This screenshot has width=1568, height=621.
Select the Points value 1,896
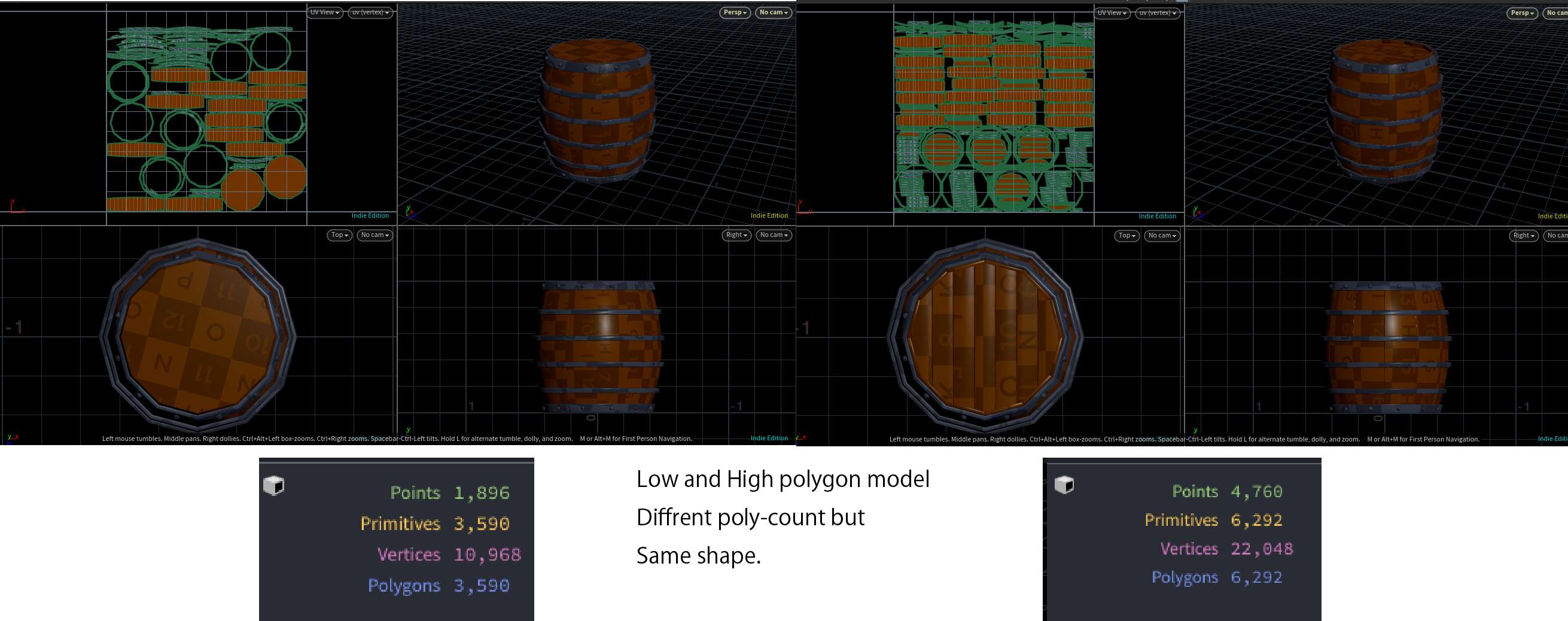point(482,492)
